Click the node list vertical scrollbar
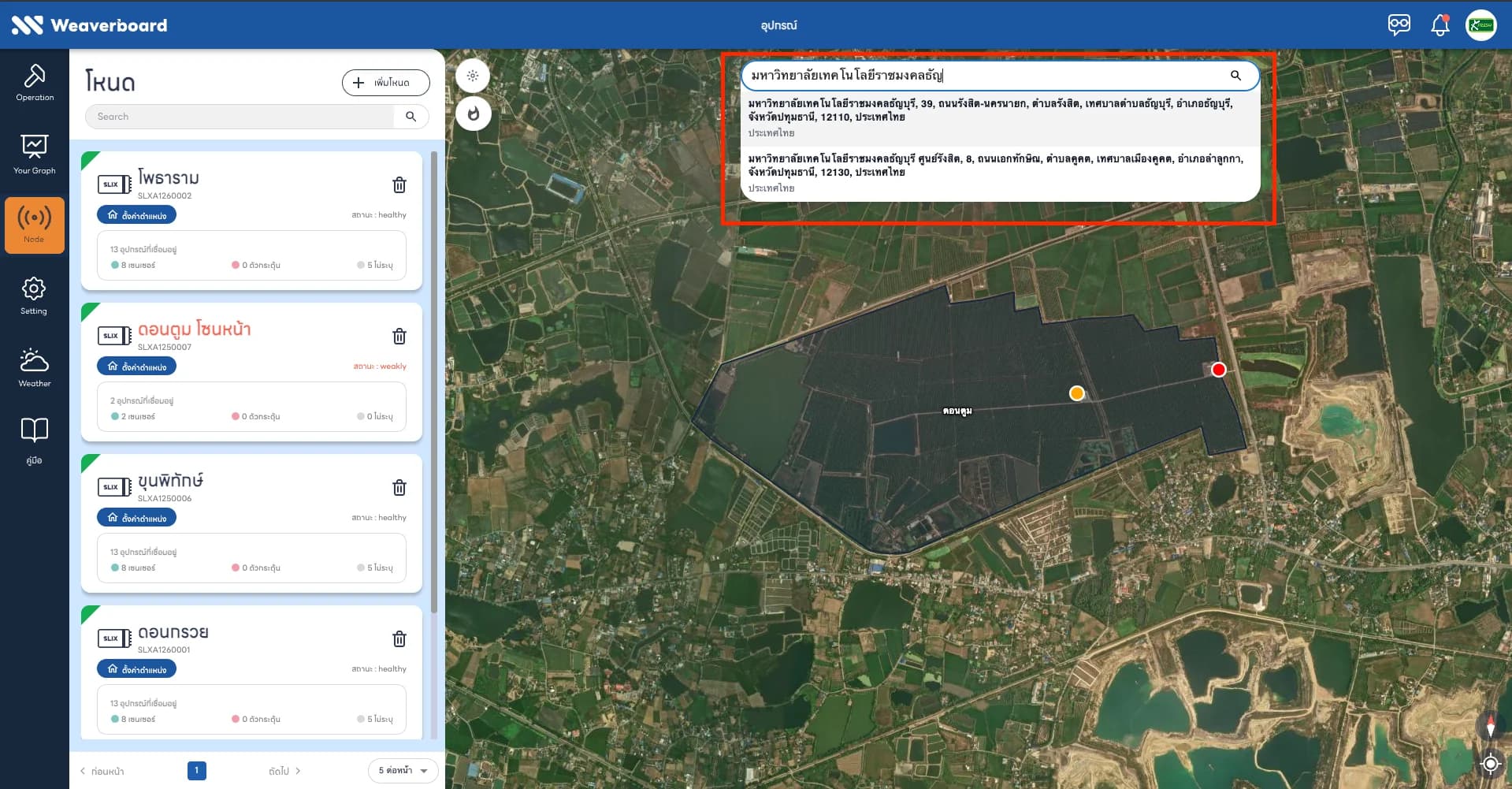The image size is (1512, 789). click(434, 382)
